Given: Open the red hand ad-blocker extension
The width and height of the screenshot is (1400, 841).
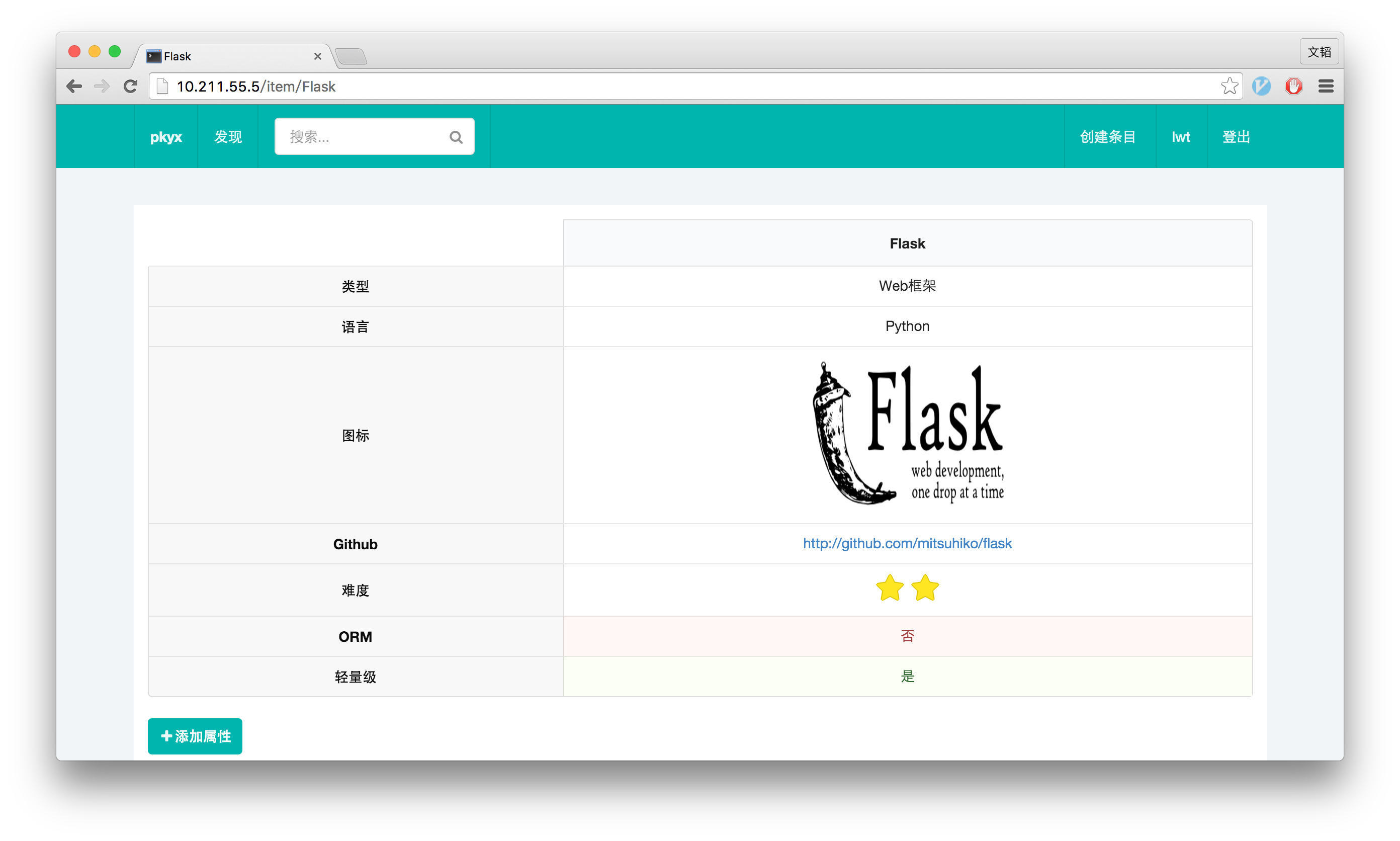Looking at the screenshot, I should (1293, 86).
